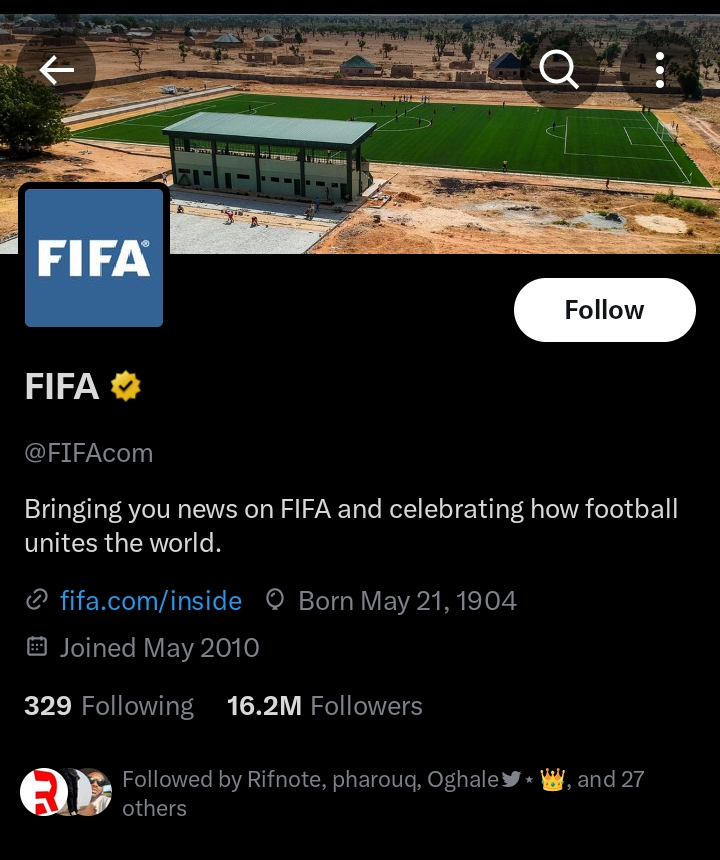
Task: Open the fifa.com/inside link
Action: point(151,600)
